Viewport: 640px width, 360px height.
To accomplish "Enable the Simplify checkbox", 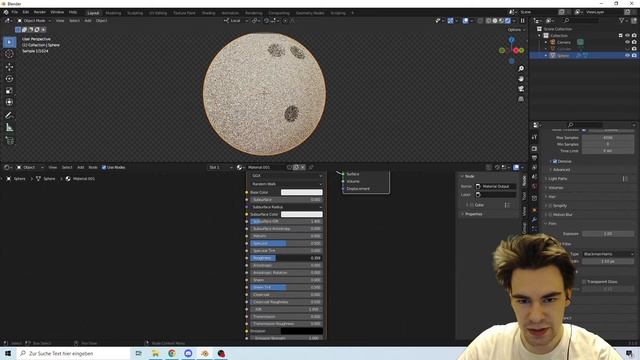I will pyautogui.click(x=550, y=206).
